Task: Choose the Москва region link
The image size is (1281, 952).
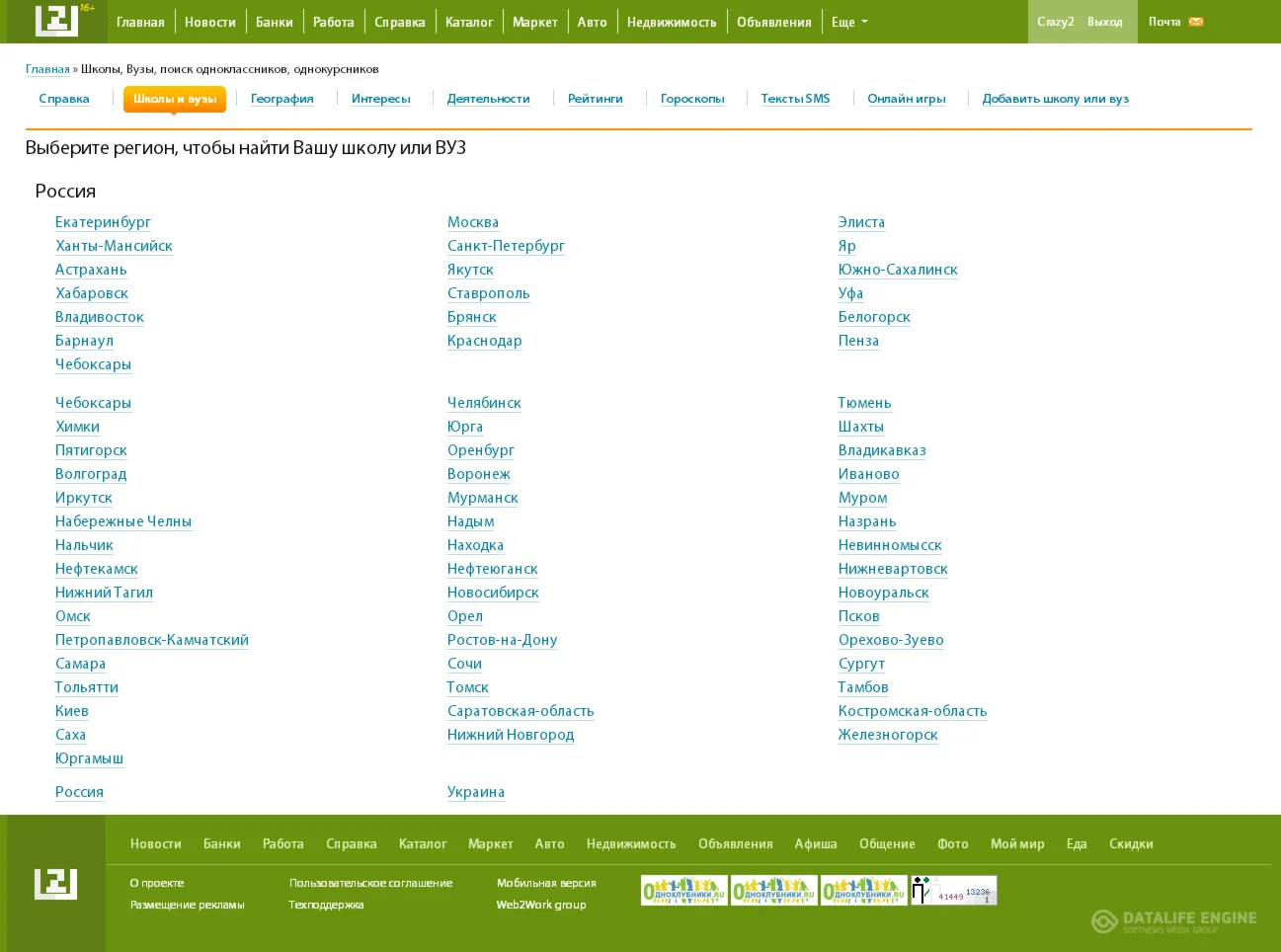Action: pyautogui.click(x=473, y=222)
